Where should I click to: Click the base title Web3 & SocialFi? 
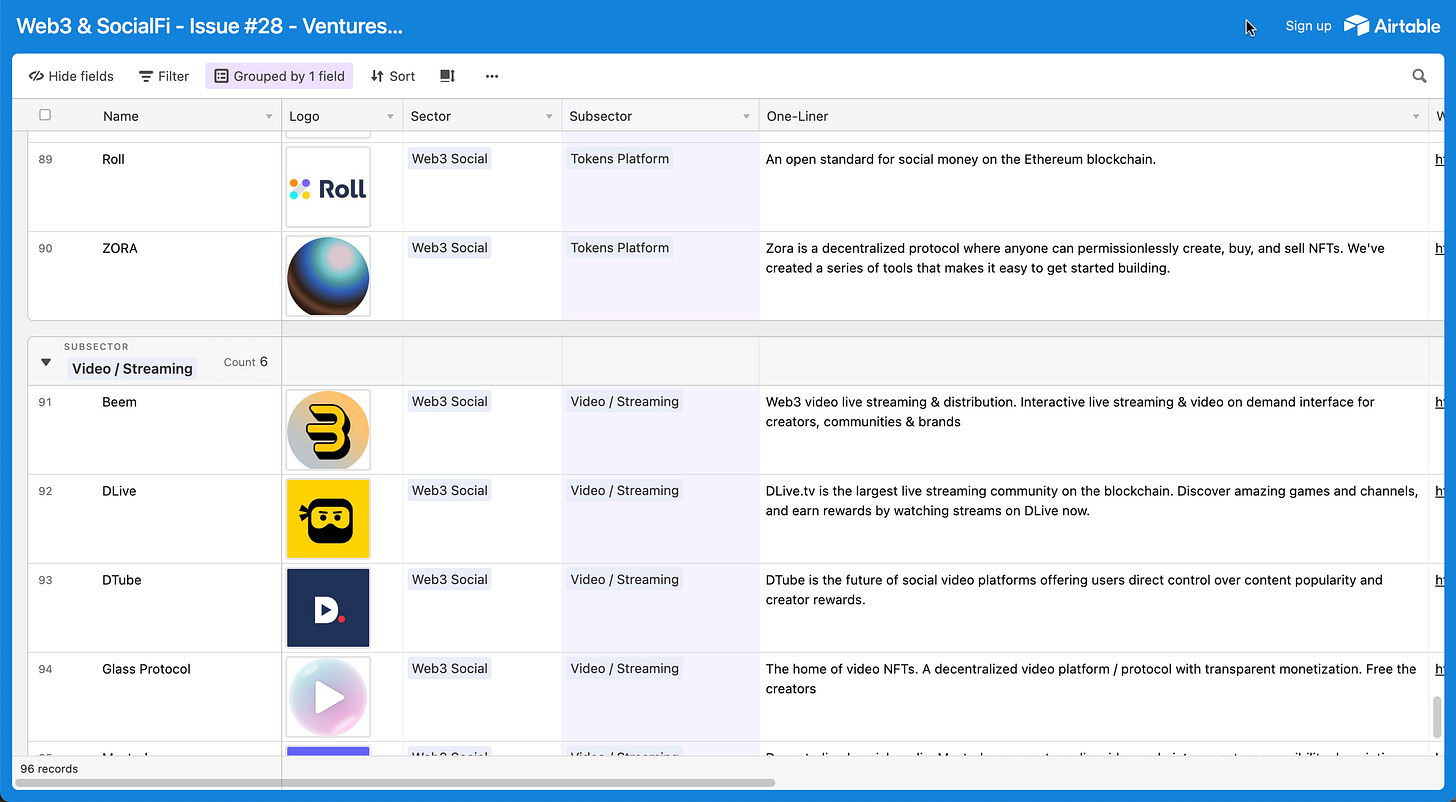pos(209,27)
